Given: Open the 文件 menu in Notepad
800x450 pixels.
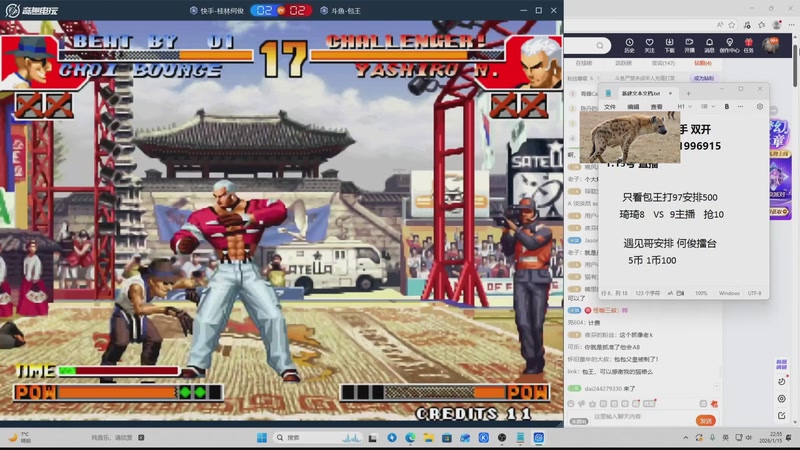Looking at the screenshot, I should tap(610, 107).
